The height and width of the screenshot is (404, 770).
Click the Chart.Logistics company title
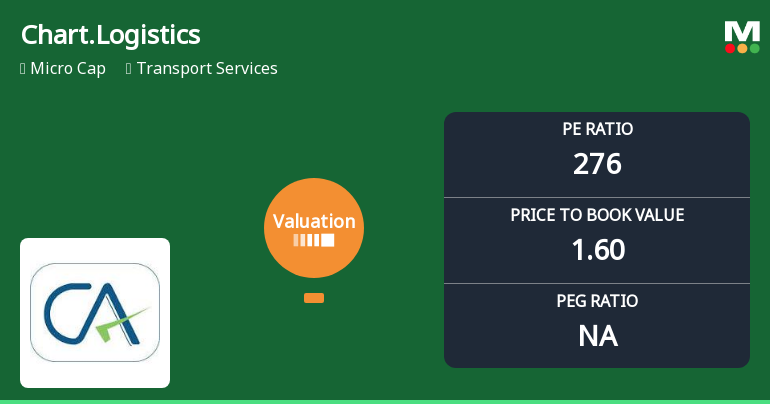(x=110, y=35)
